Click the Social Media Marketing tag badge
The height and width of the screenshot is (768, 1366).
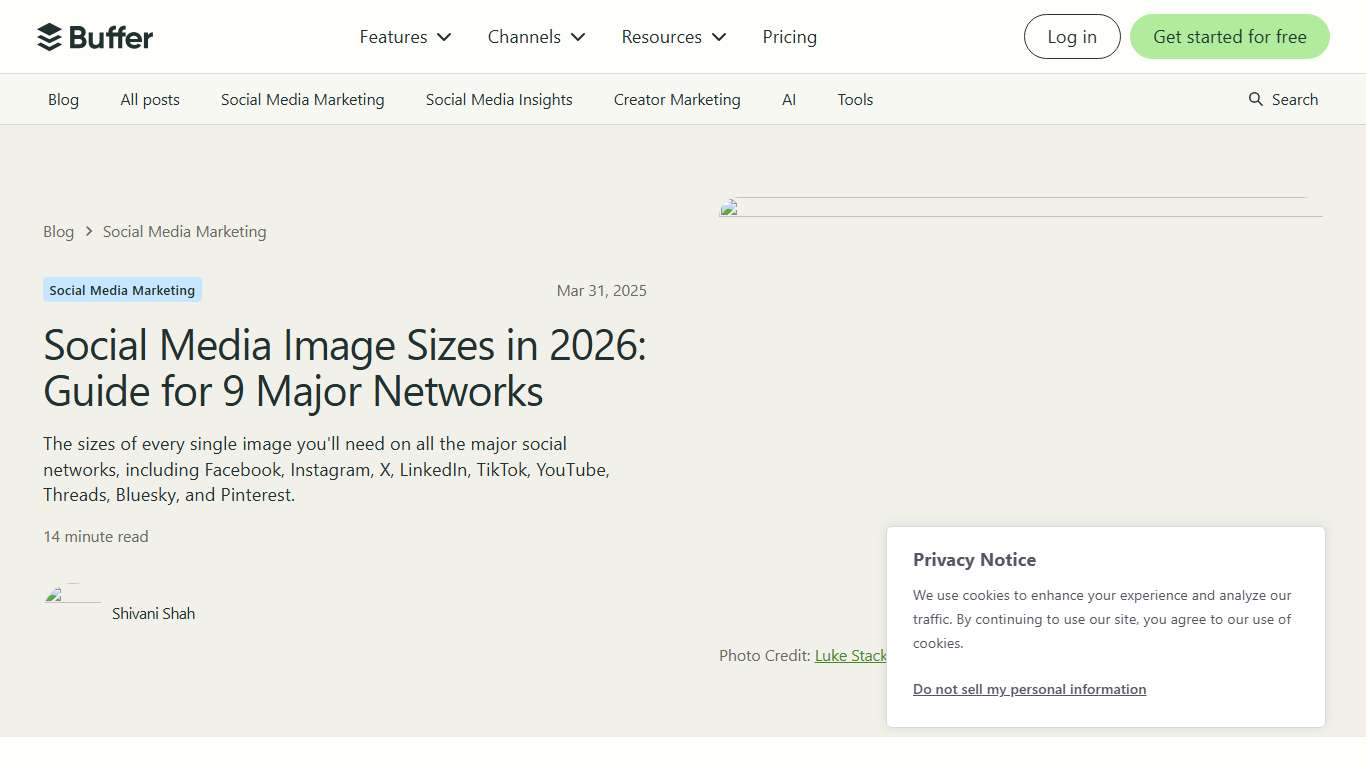click(x=121, y=290)
